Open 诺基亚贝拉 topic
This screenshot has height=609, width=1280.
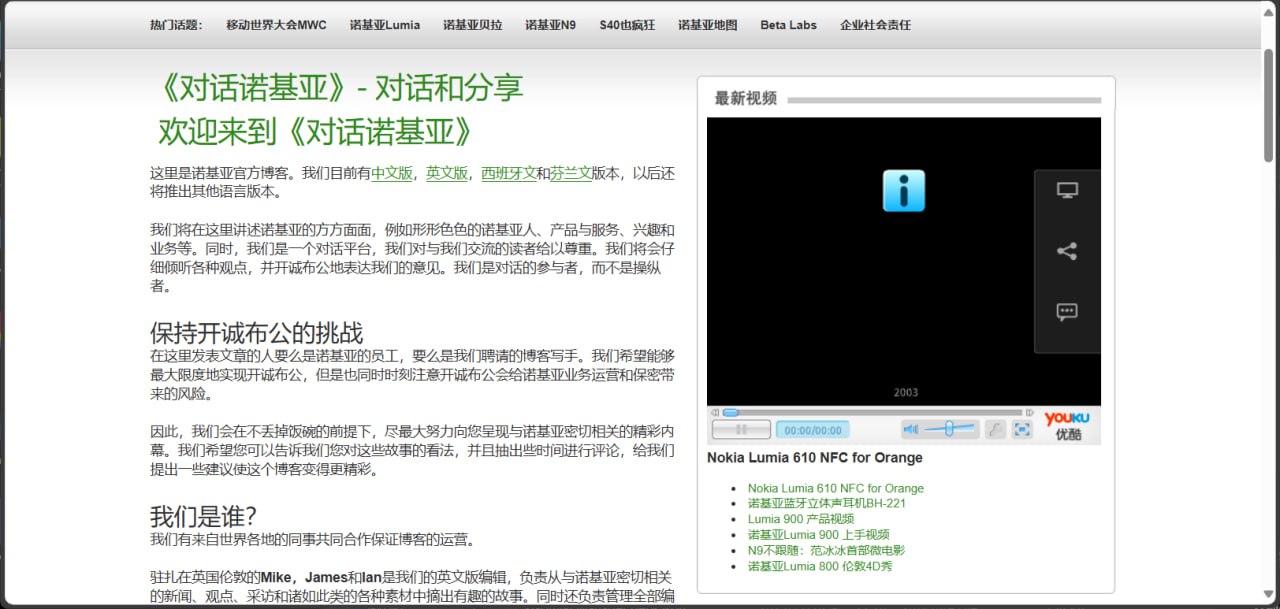(473, 25)
